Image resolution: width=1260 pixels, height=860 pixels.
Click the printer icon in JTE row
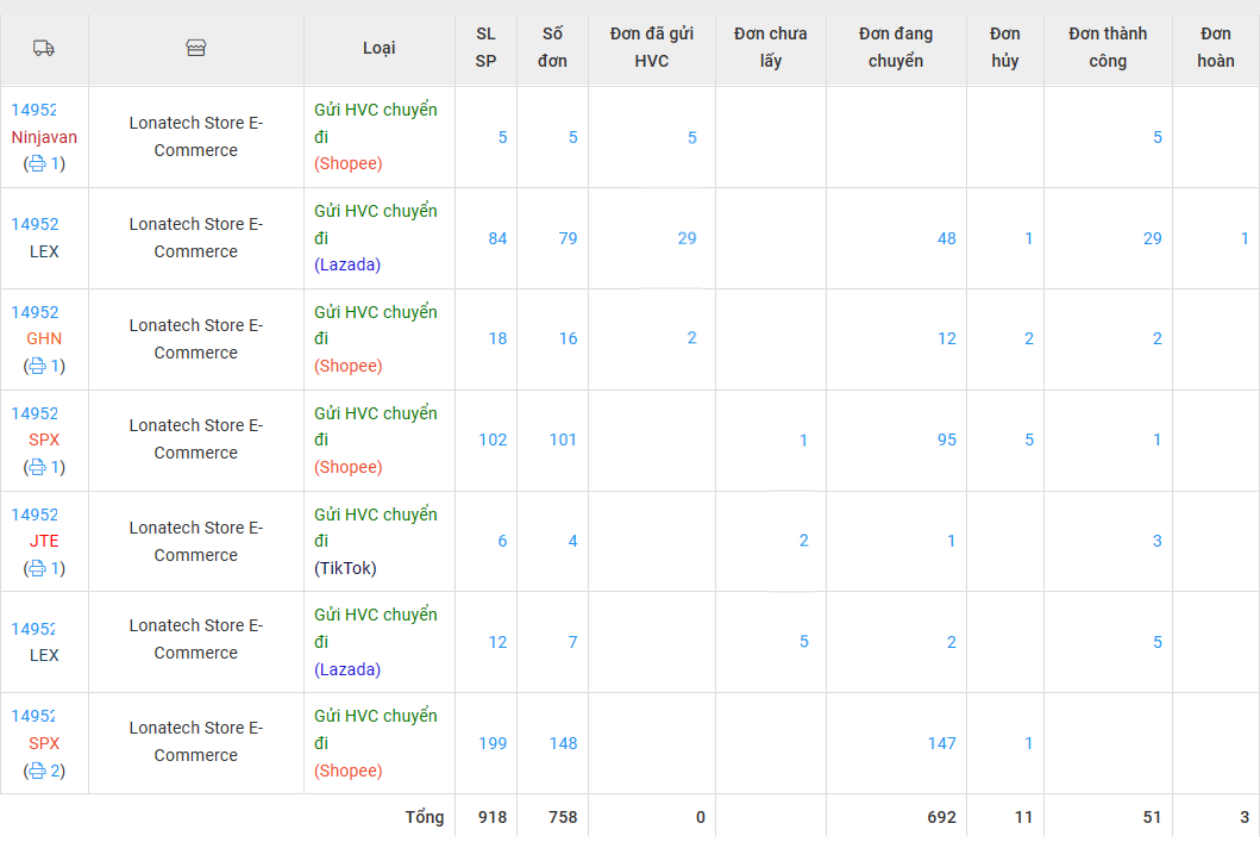[37, 568]
